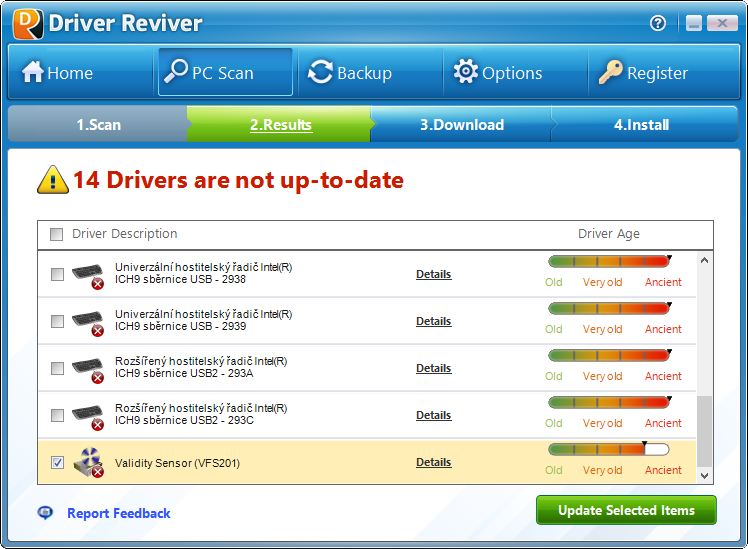Click the Validity Sensor disc icon
This screenshot has width=748, height=549.
point(89,462)
